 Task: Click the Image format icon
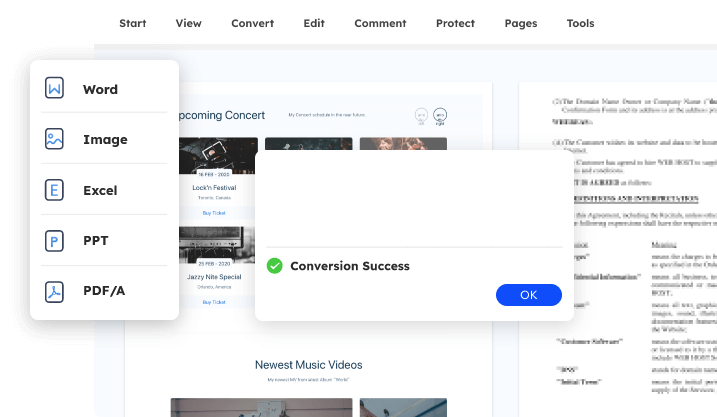click(x=54, y=140)
